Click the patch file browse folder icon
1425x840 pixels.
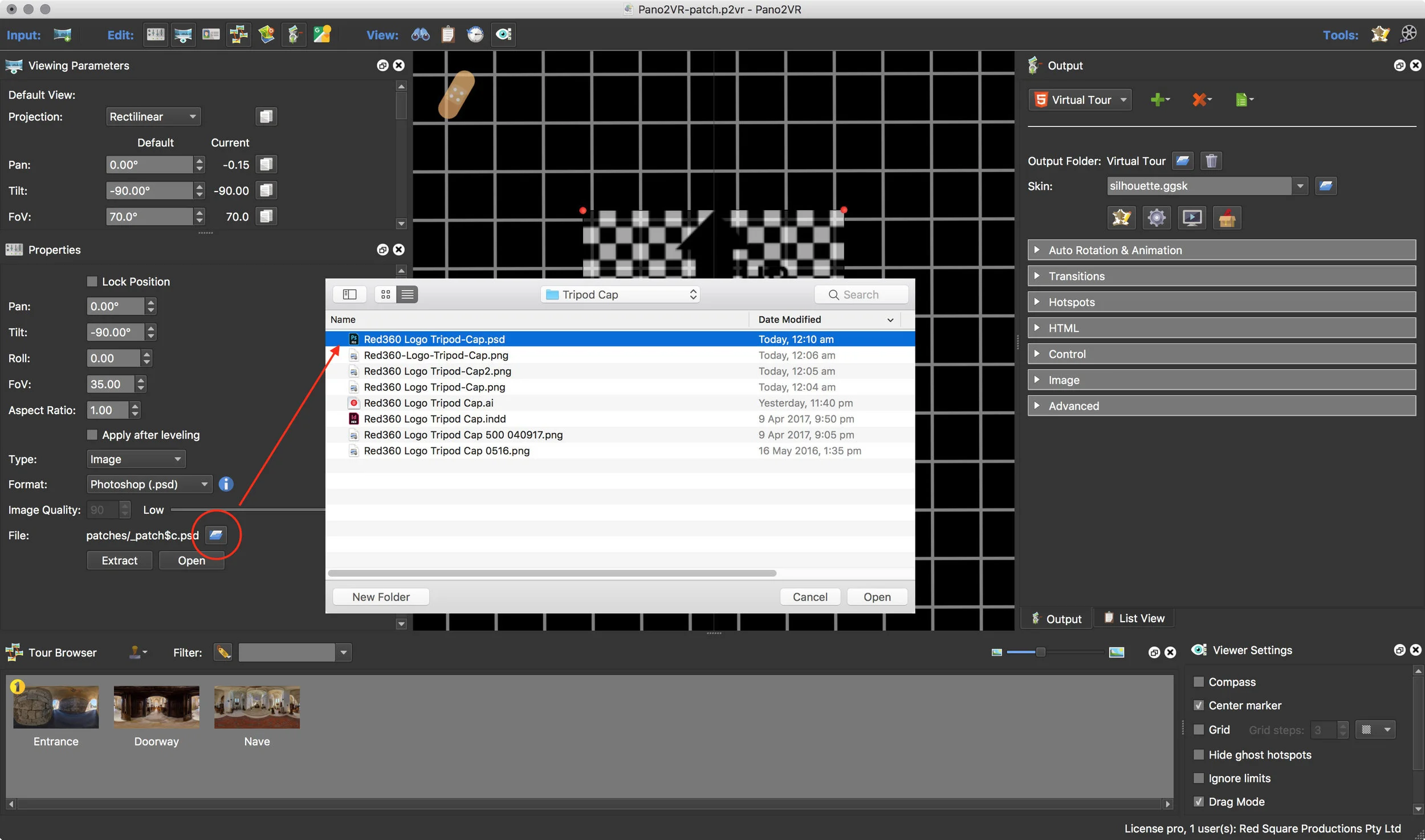tap(215, 535)
